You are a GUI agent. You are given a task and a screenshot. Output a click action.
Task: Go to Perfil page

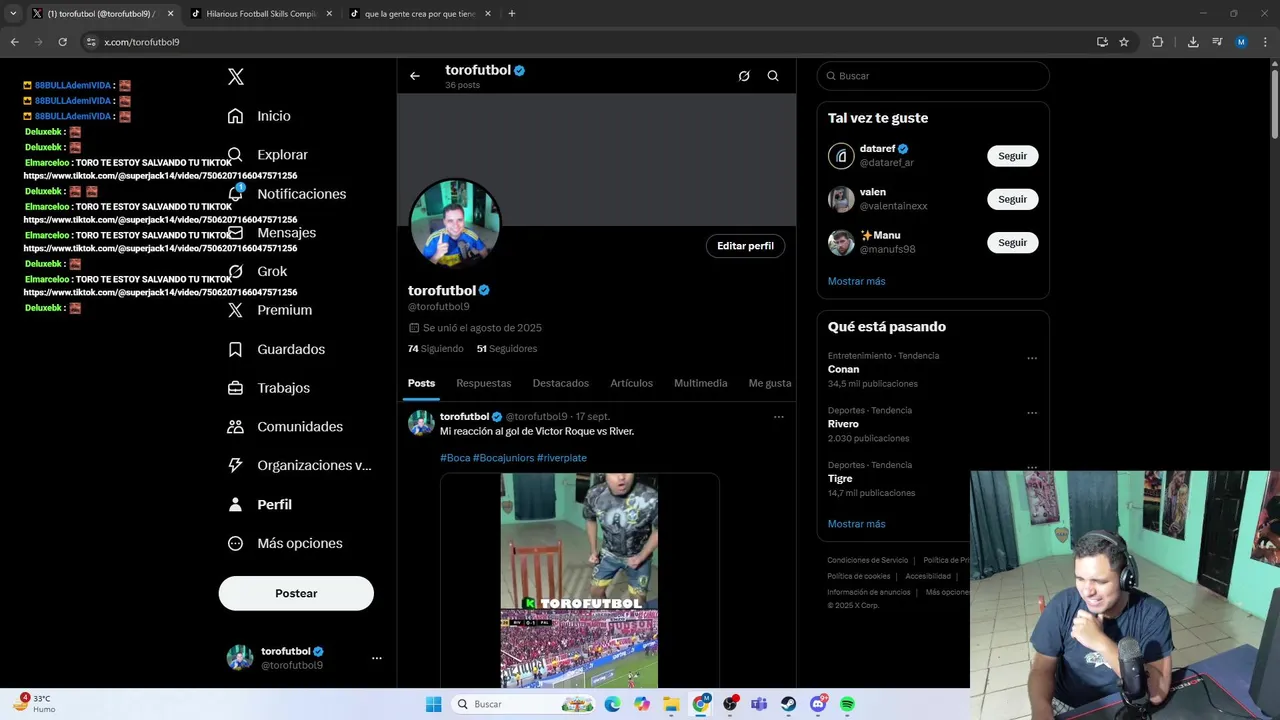click(259, 505)
